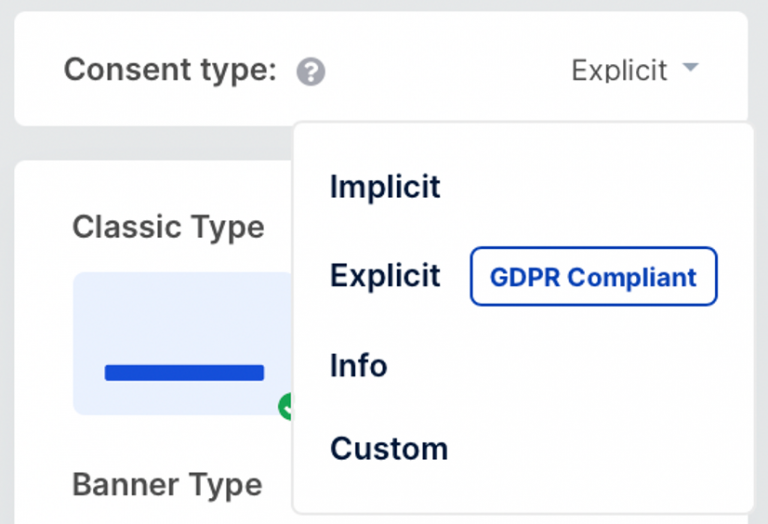768x524 pixels.
Task: Click the dropdown caret next to Explicit
Action: 691,67
